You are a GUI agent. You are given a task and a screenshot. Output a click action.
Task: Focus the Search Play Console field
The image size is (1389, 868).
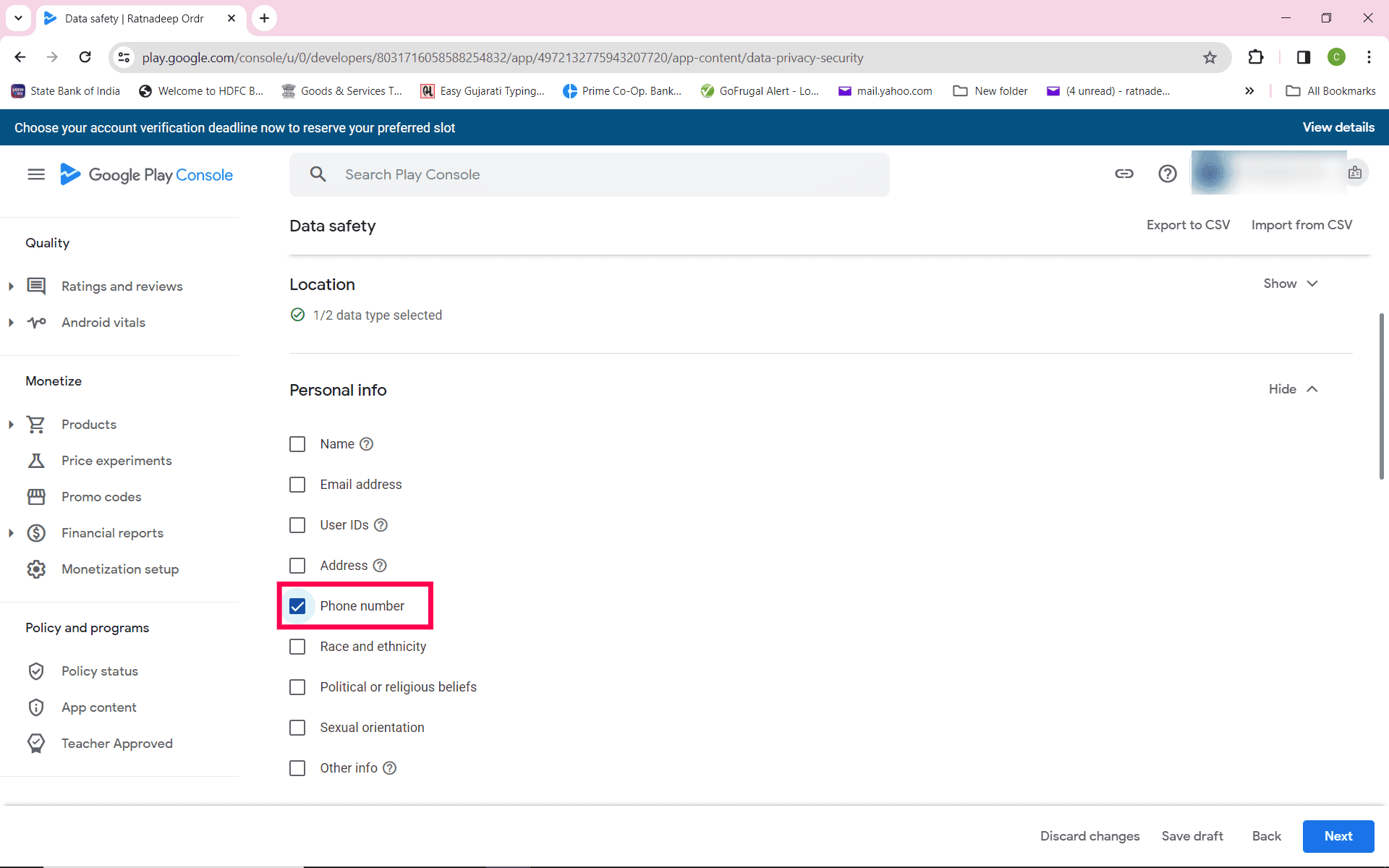coord(589,174)
